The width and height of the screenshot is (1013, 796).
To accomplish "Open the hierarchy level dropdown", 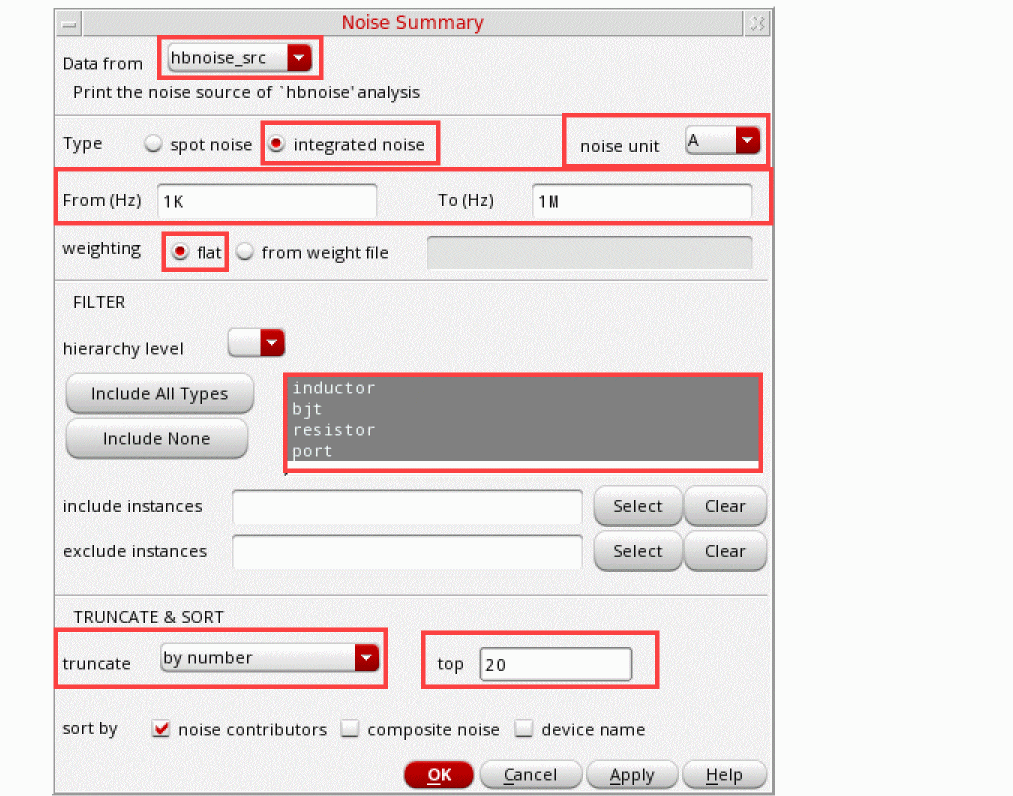I will coord(256,343).
